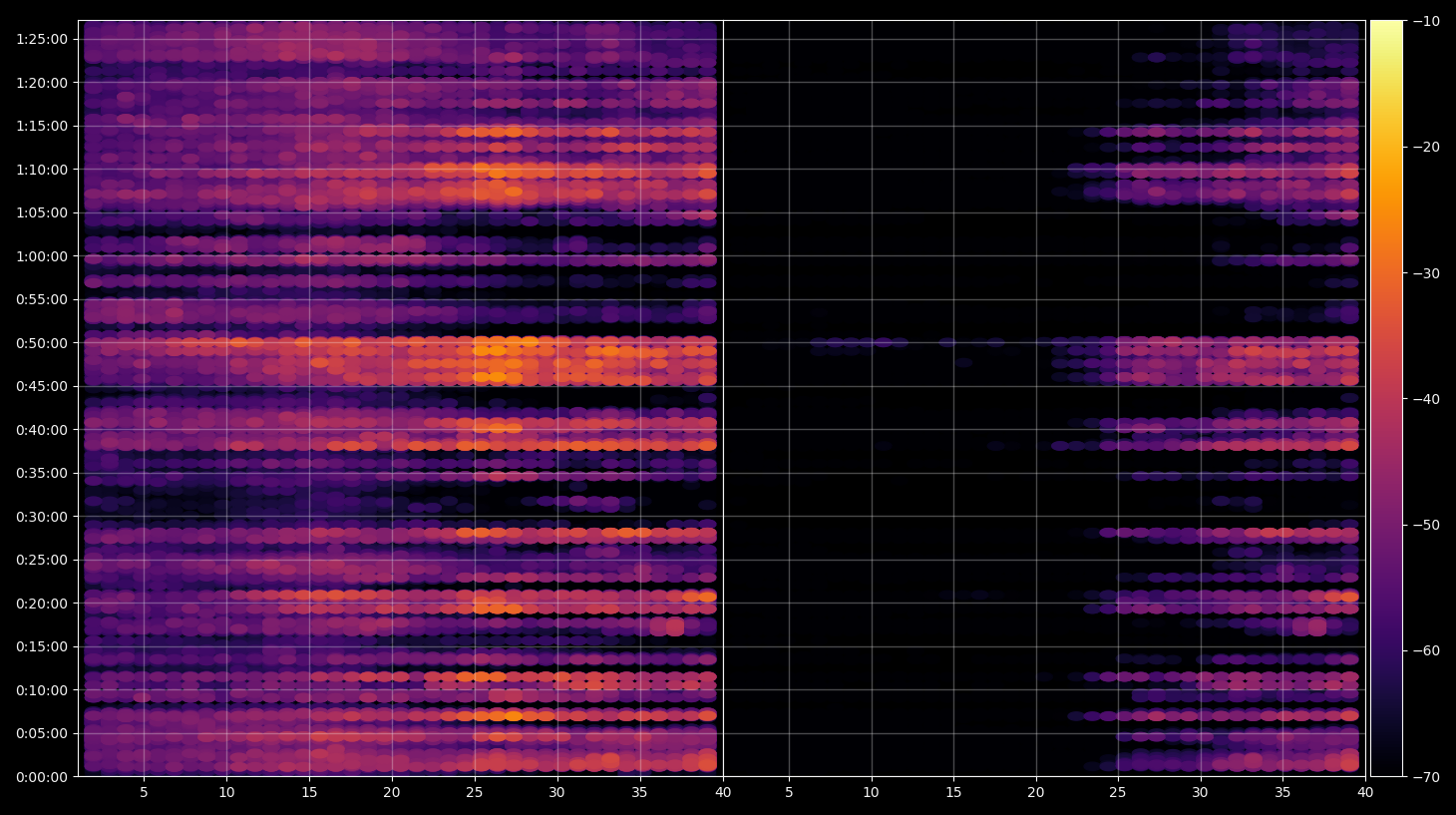Viewport: 1456px width, 815px height.
Task: Click x-axis label 10 under the right heatmap
Action: [872, 793]
